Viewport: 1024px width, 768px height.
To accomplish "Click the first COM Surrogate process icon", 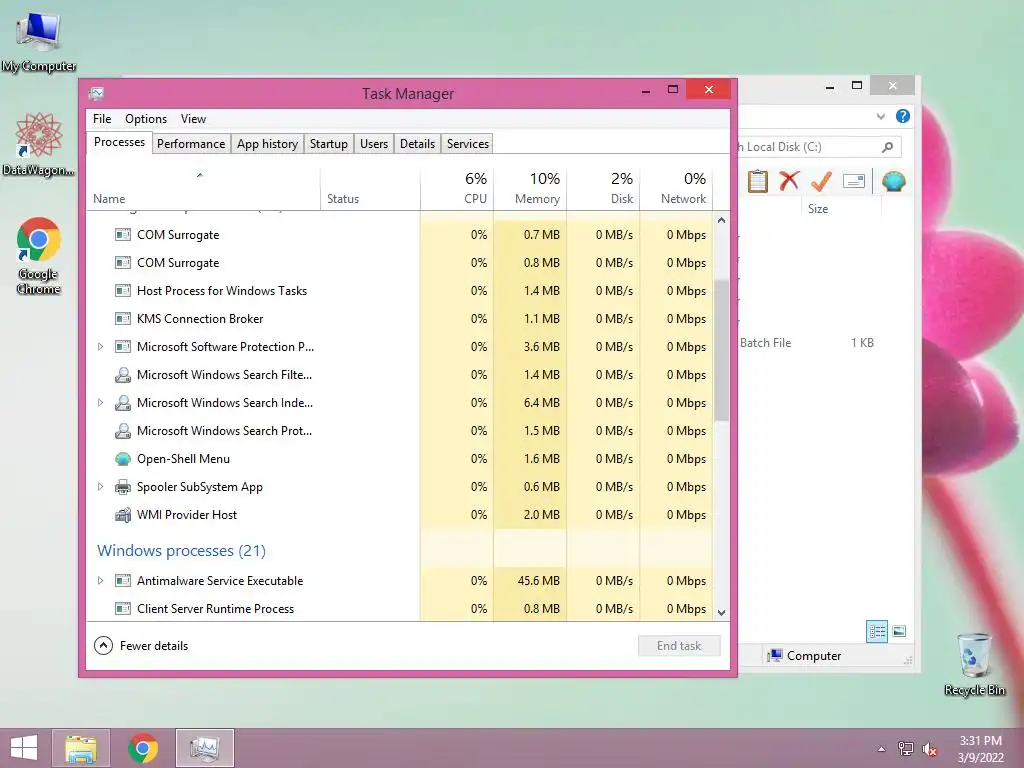I will pyautogui.click(x=123, y=234).
